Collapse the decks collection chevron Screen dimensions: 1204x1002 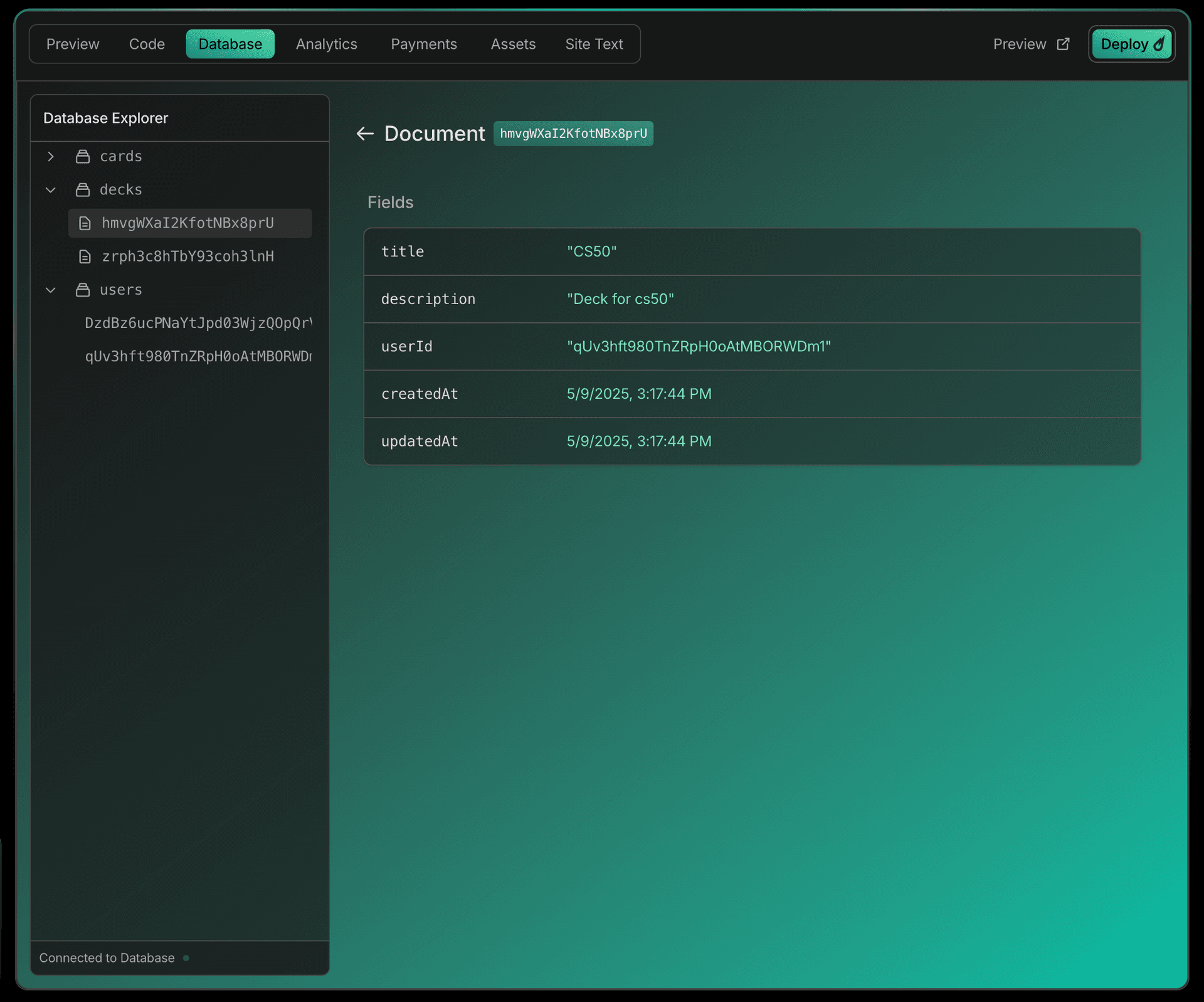click(51, 189)
